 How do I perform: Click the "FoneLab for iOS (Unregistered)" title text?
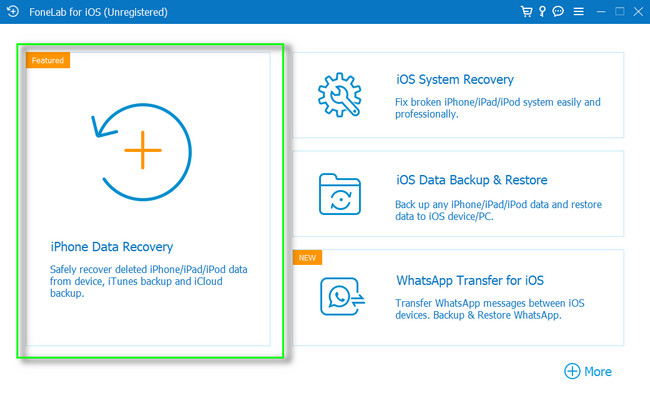[x=98, y=12]
